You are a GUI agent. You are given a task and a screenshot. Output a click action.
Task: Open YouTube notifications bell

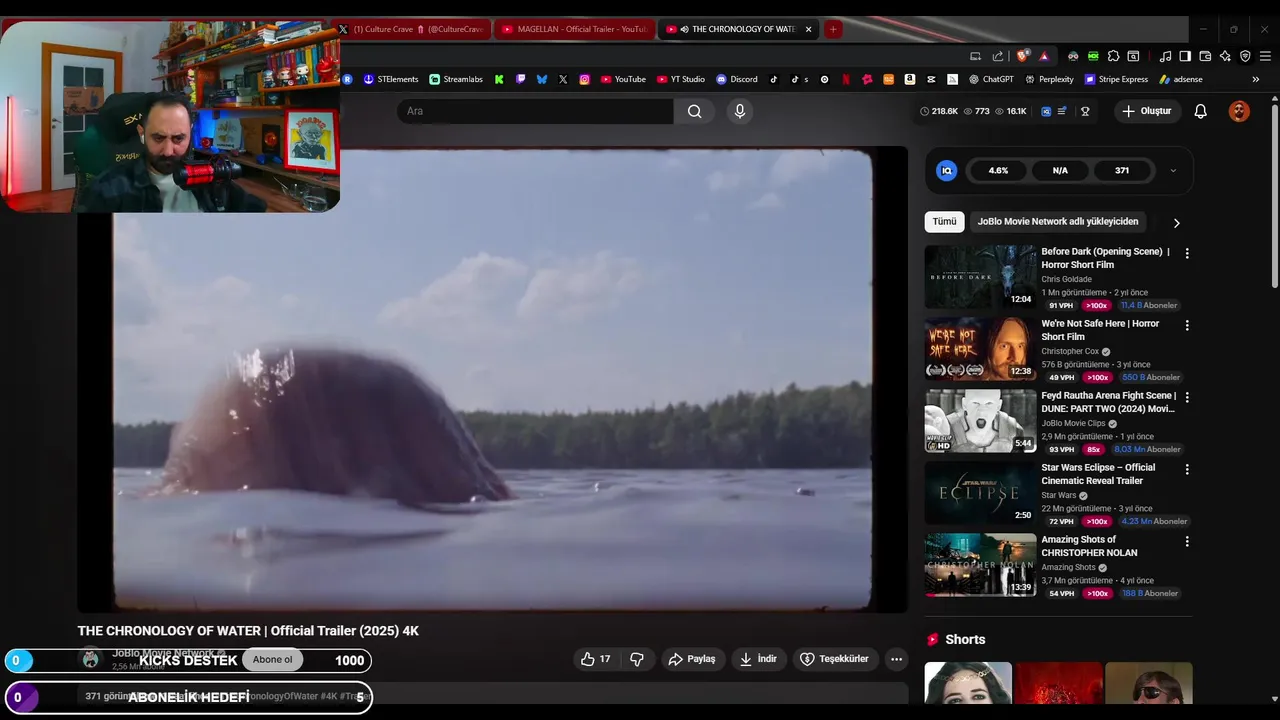[x=1200, y=111]
